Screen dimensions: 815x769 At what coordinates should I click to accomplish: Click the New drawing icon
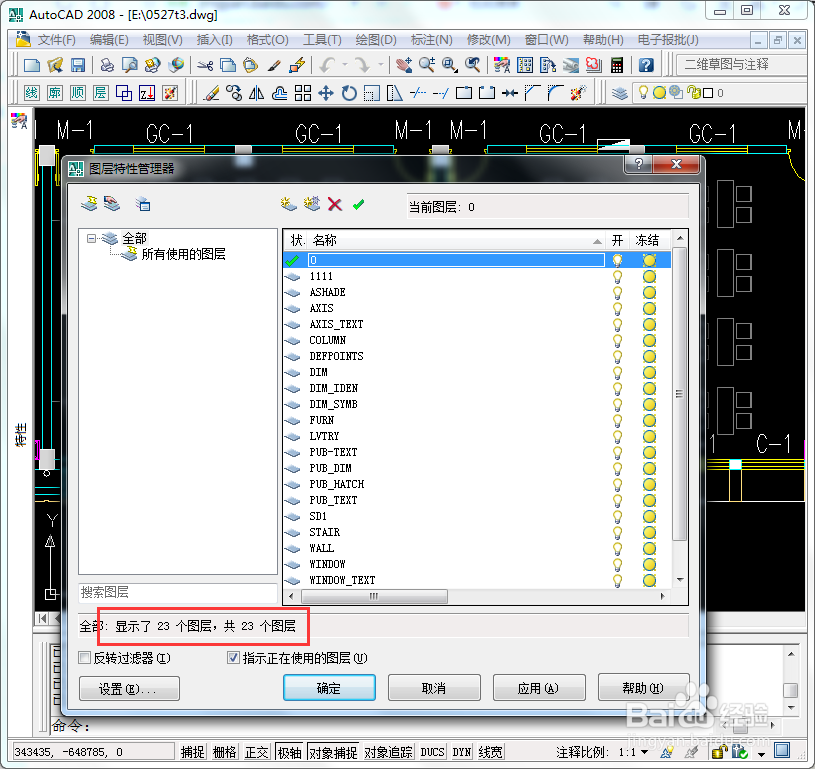pyautogui.click(x=32, y=65)
